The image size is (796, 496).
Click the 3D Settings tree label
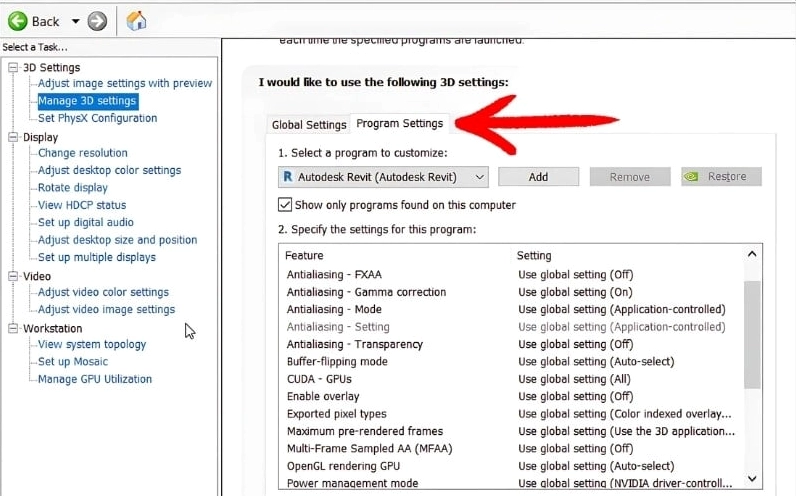coord(51,68)
